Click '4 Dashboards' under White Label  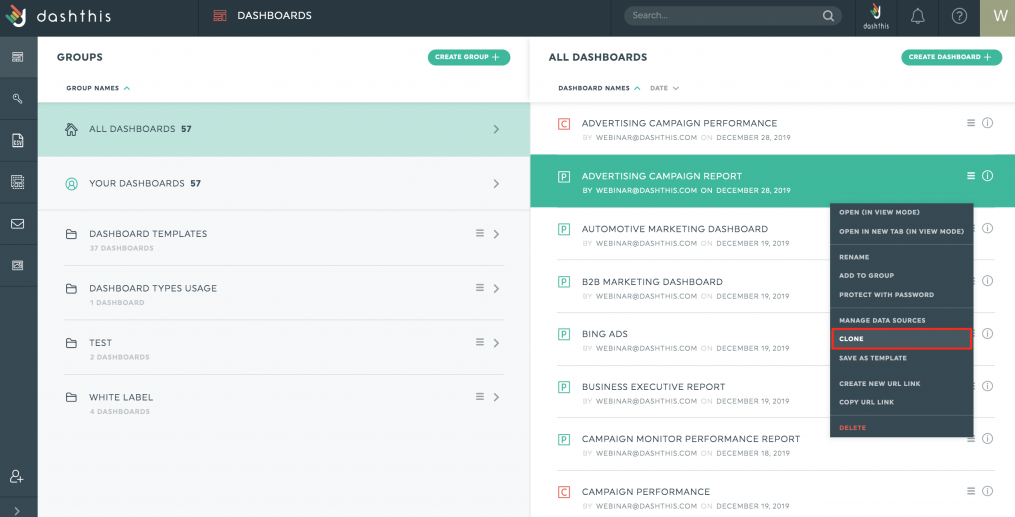120,412
